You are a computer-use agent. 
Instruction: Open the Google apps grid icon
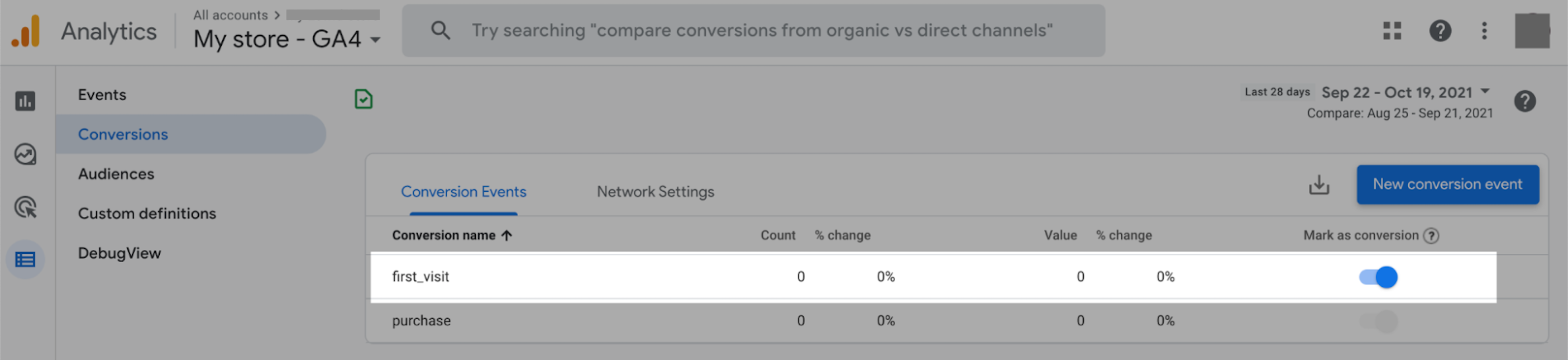[x=1394, y=30]
